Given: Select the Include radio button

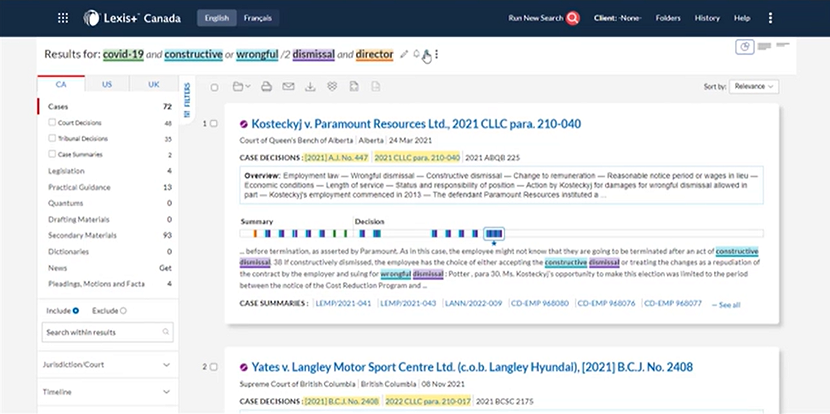Looking at the screenshot, I should pyautogui.click(x=76, y=311).
